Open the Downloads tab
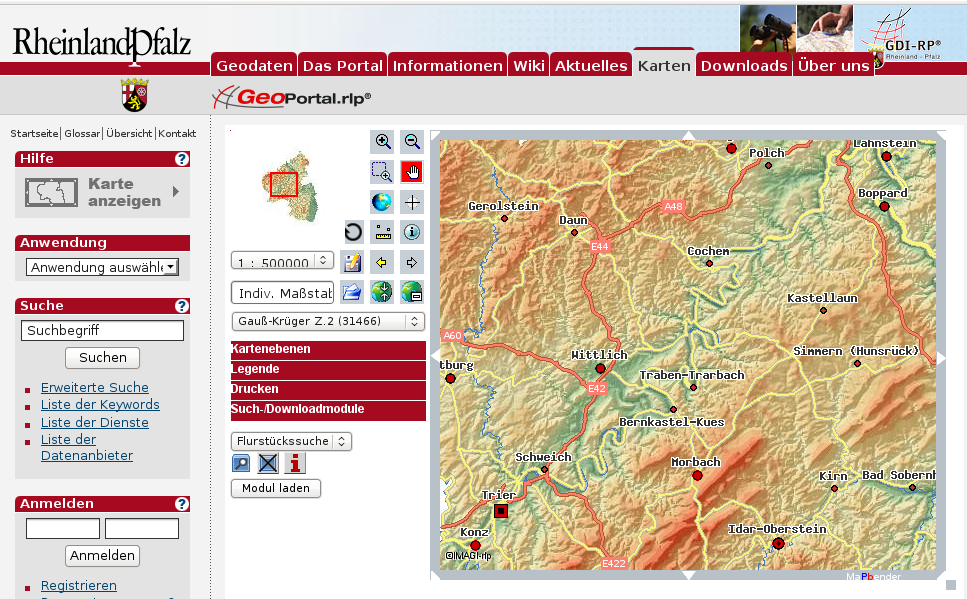This screenshot has height=599, width=967. click(743, 66)
